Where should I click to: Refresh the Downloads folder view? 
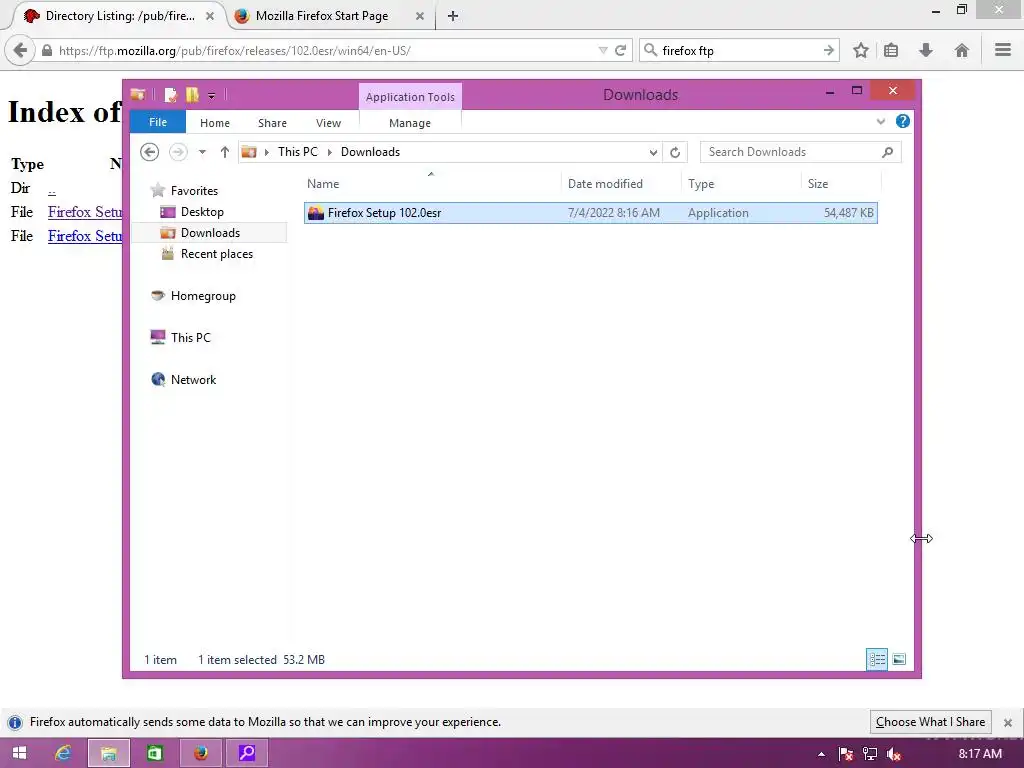675,153
